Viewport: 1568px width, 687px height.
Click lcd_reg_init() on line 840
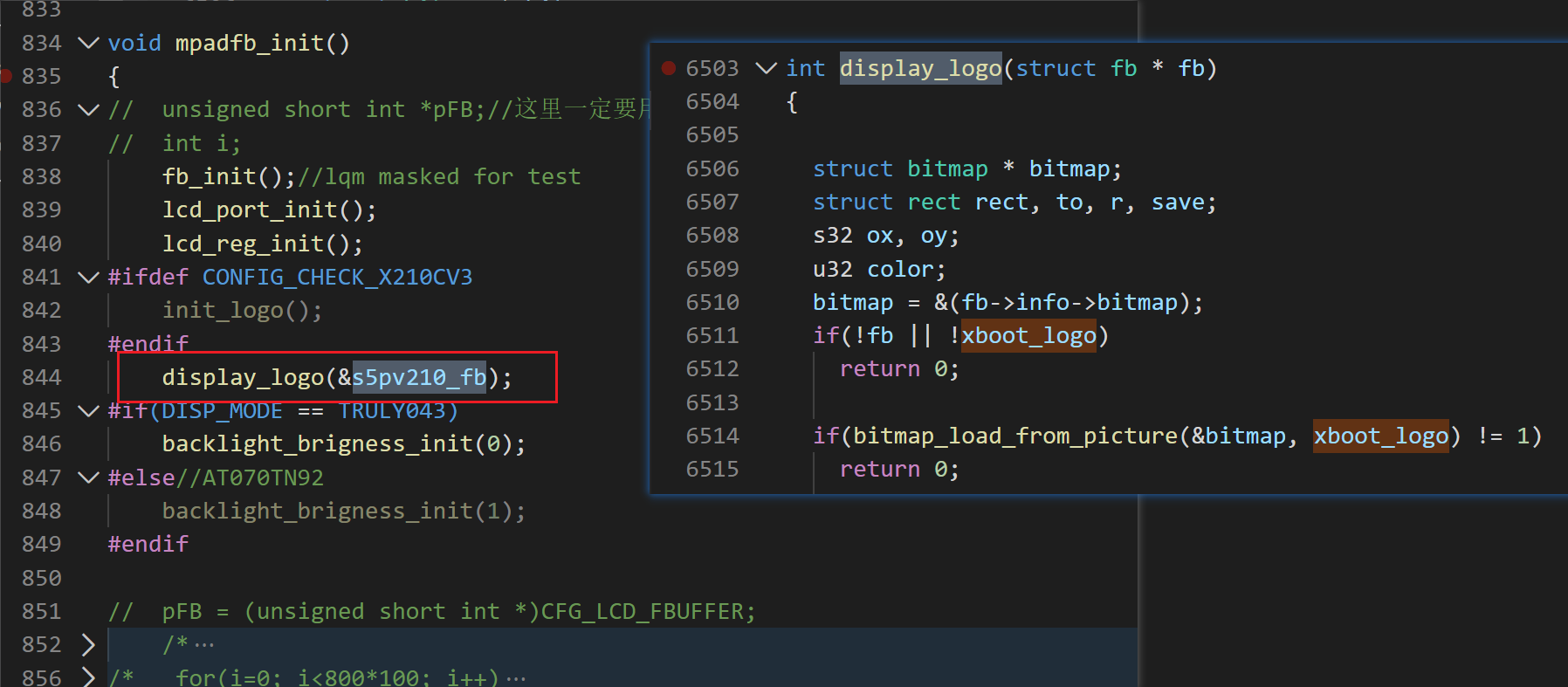pyautogui.click(x=262, y=244)
